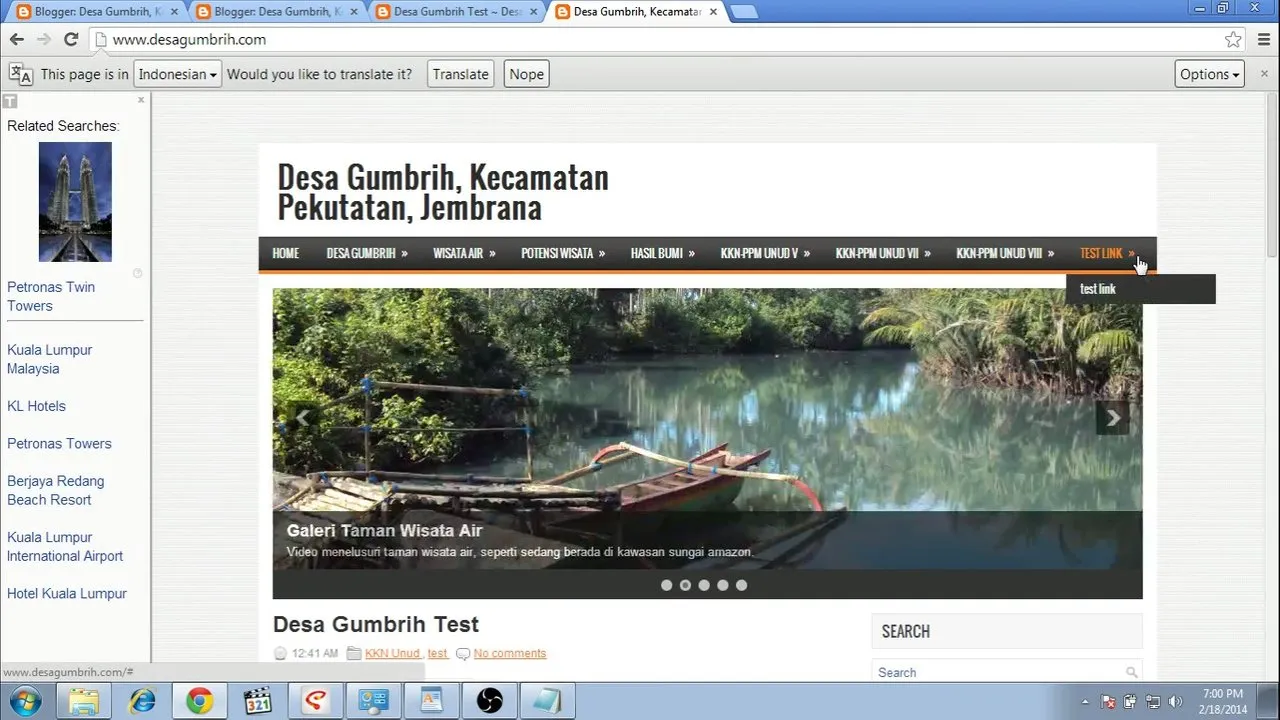
Task: Select the fifth slider pagination dot
Action: (741, 585)
